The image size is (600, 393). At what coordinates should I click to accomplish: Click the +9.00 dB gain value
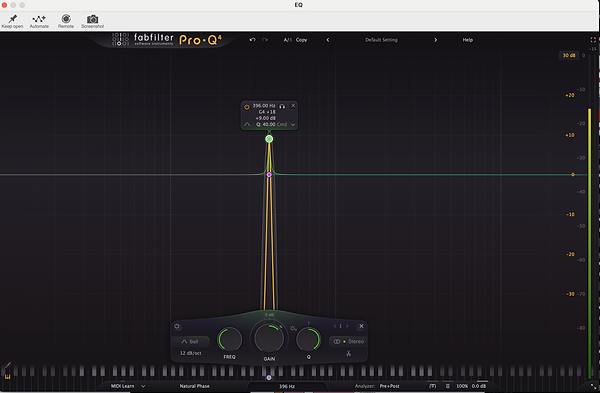(265, 118)
